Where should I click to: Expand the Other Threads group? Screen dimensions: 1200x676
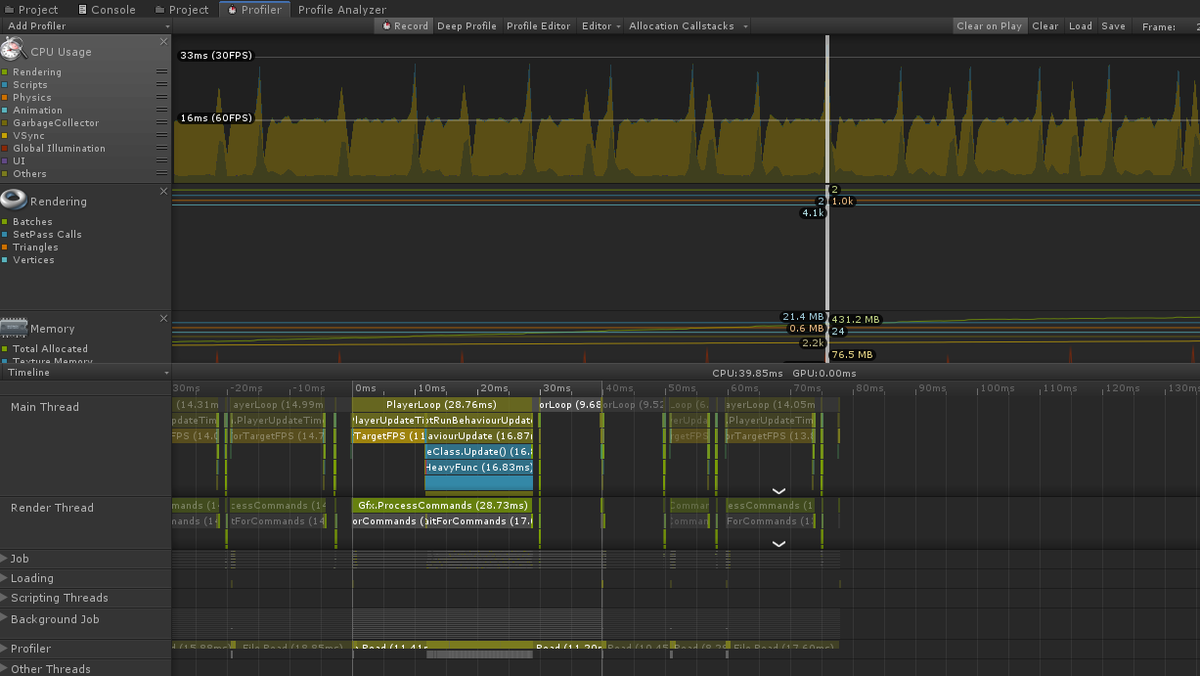tap(4, 669)
